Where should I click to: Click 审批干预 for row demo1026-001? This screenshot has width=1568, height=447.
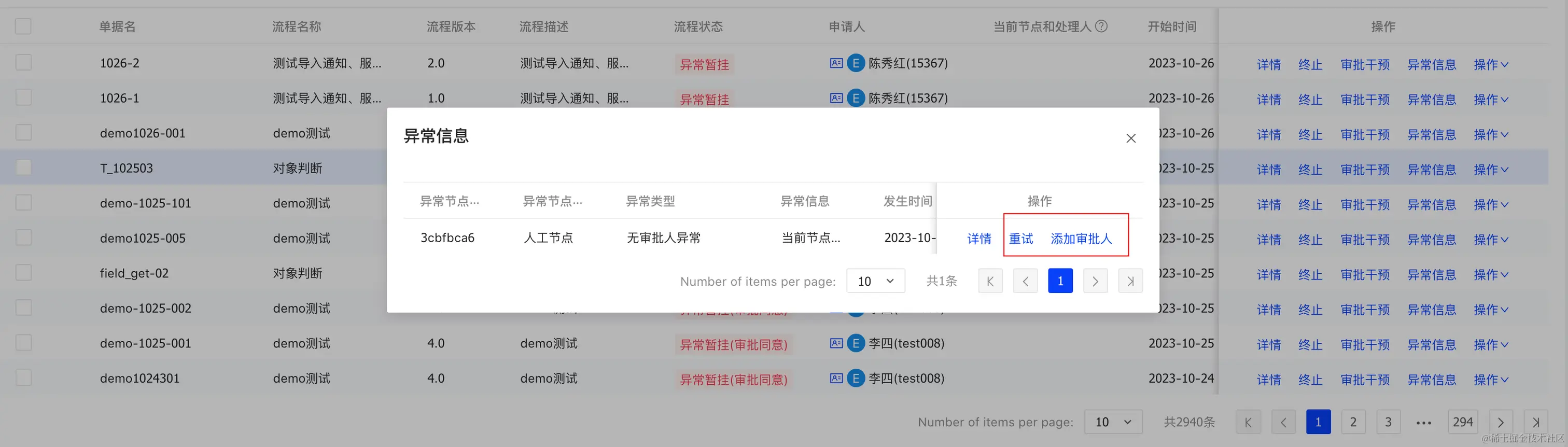click(1365, 135)
